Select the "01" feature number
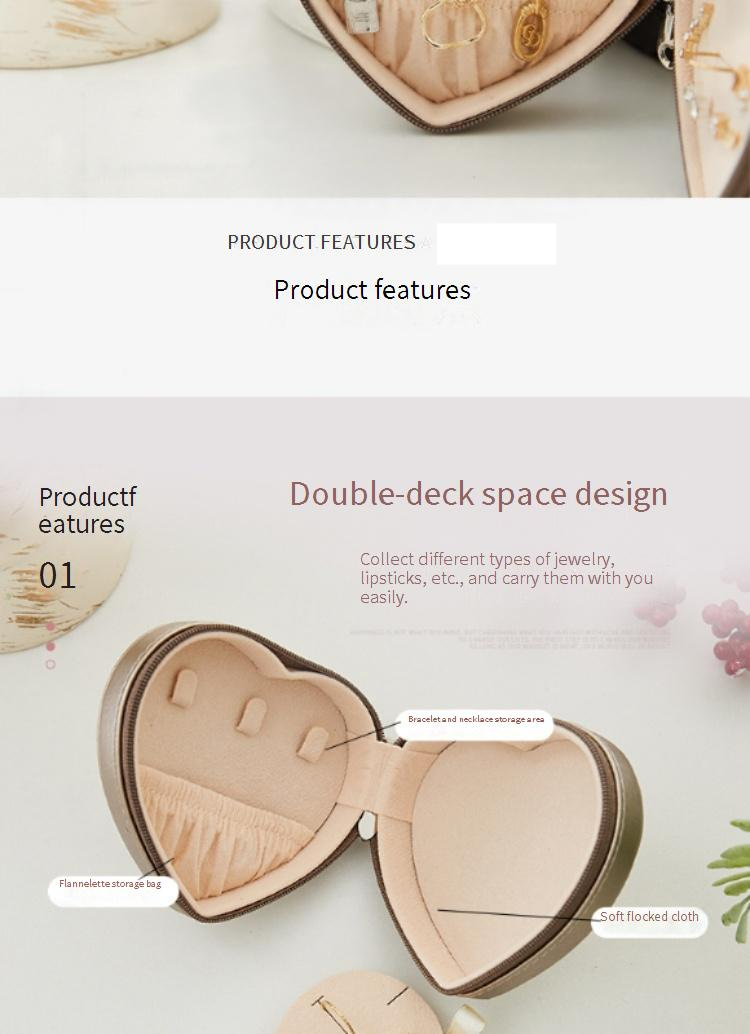The image size is (750, 1034). coord(57,576)
